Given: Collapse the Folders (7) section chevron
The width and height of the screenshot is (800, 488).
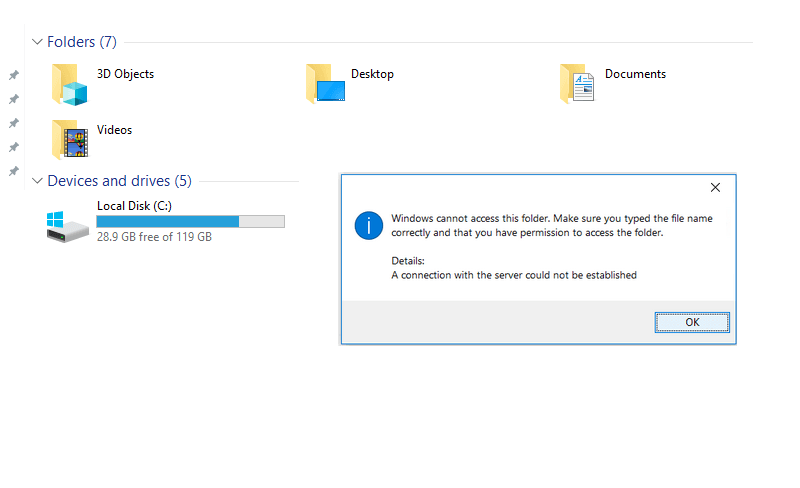Looking at the screenshot, I should point(37,42).
